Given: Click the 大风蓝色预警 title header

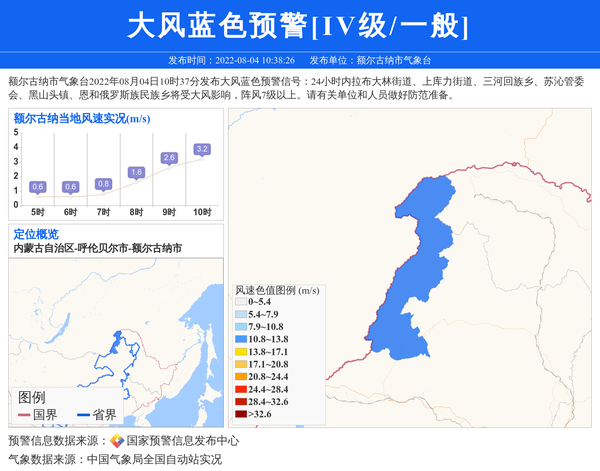Looking at the screenshot, I should [299, 26].
